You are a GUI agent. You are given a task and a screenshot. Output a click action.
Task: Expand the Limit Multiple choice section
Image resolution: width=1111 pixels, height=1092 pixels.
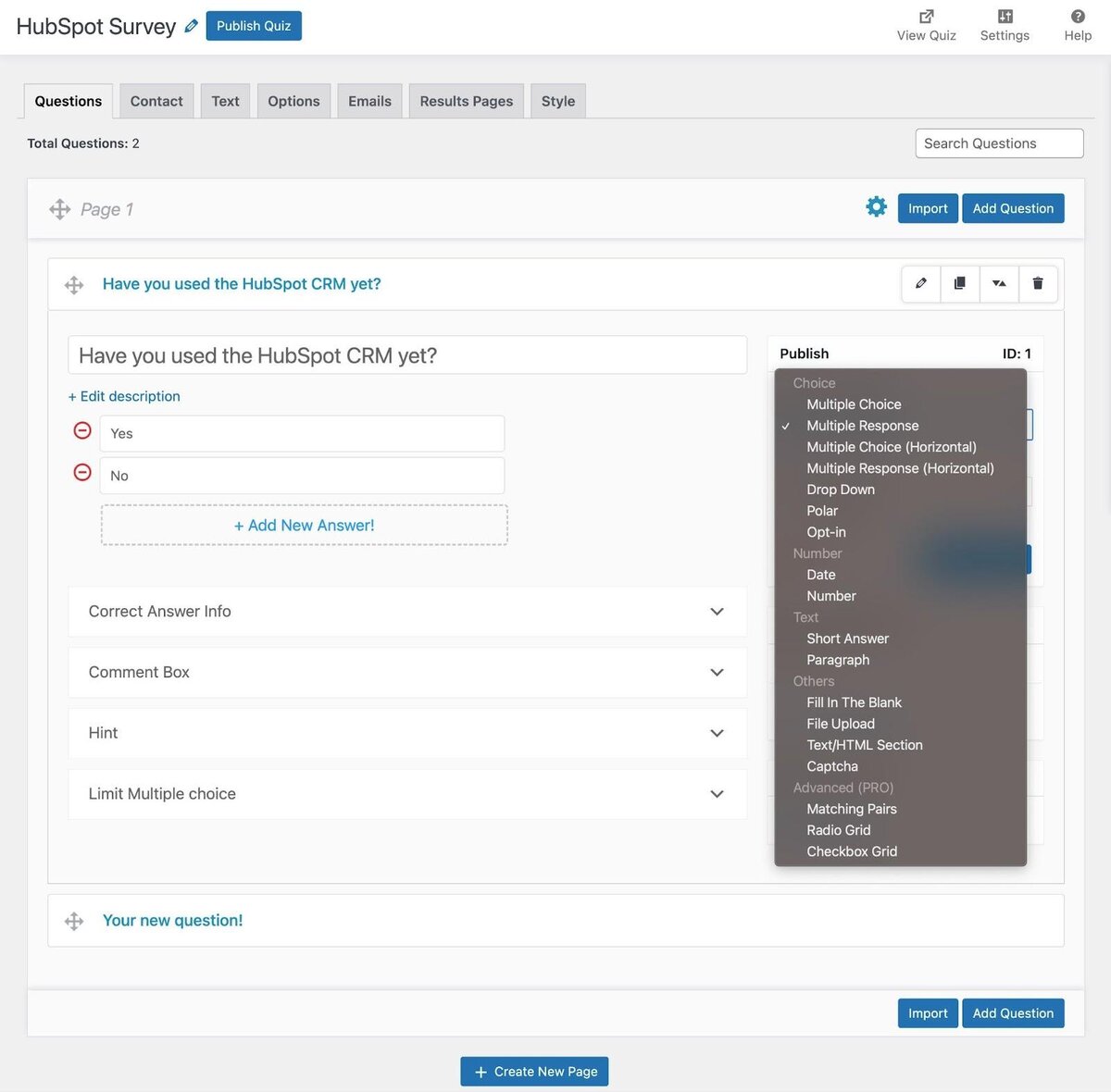(x=407, y=794)
